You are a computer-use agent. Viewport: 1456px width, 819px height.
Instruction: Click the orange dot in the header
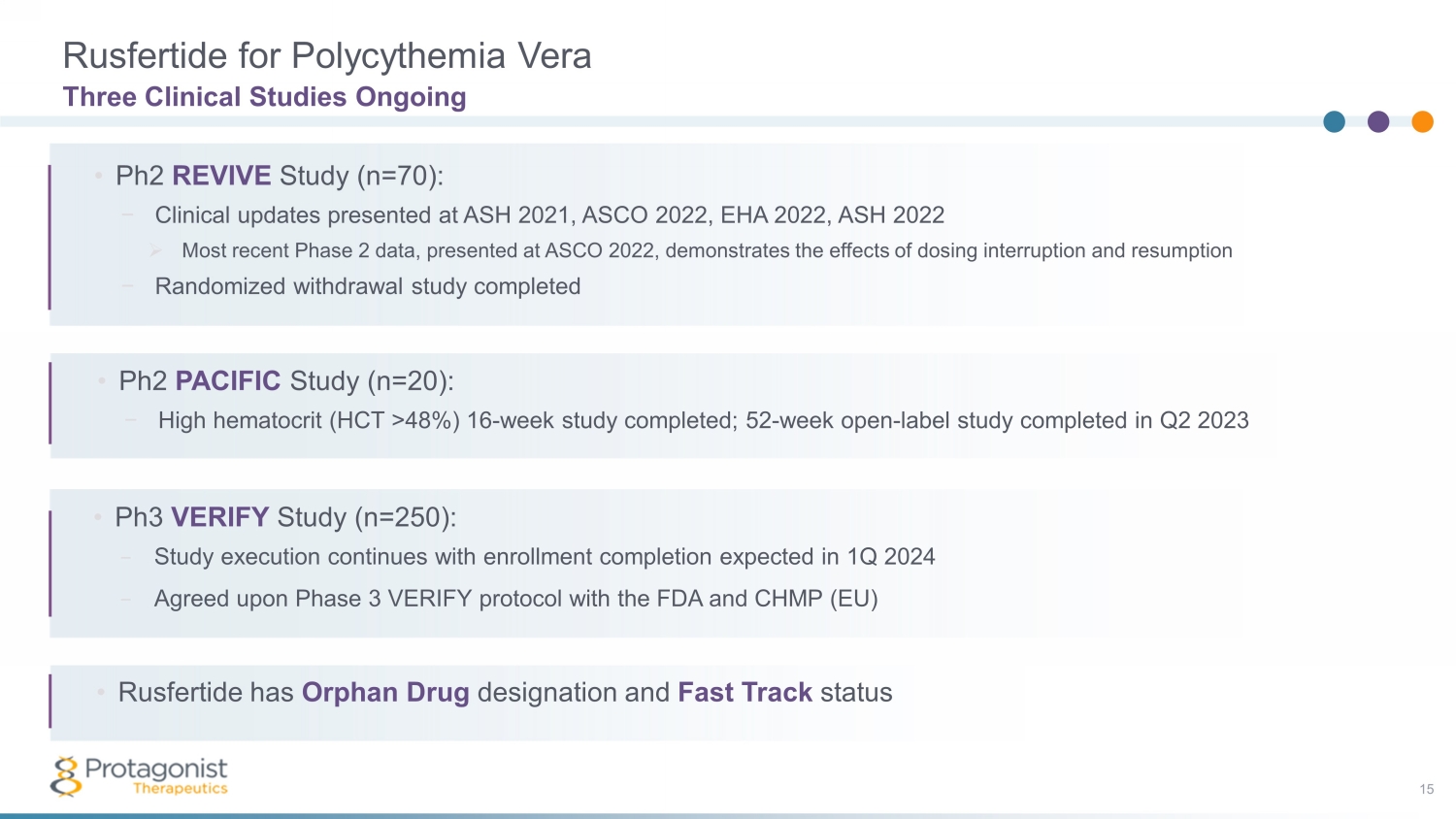tap(1422, 121)
